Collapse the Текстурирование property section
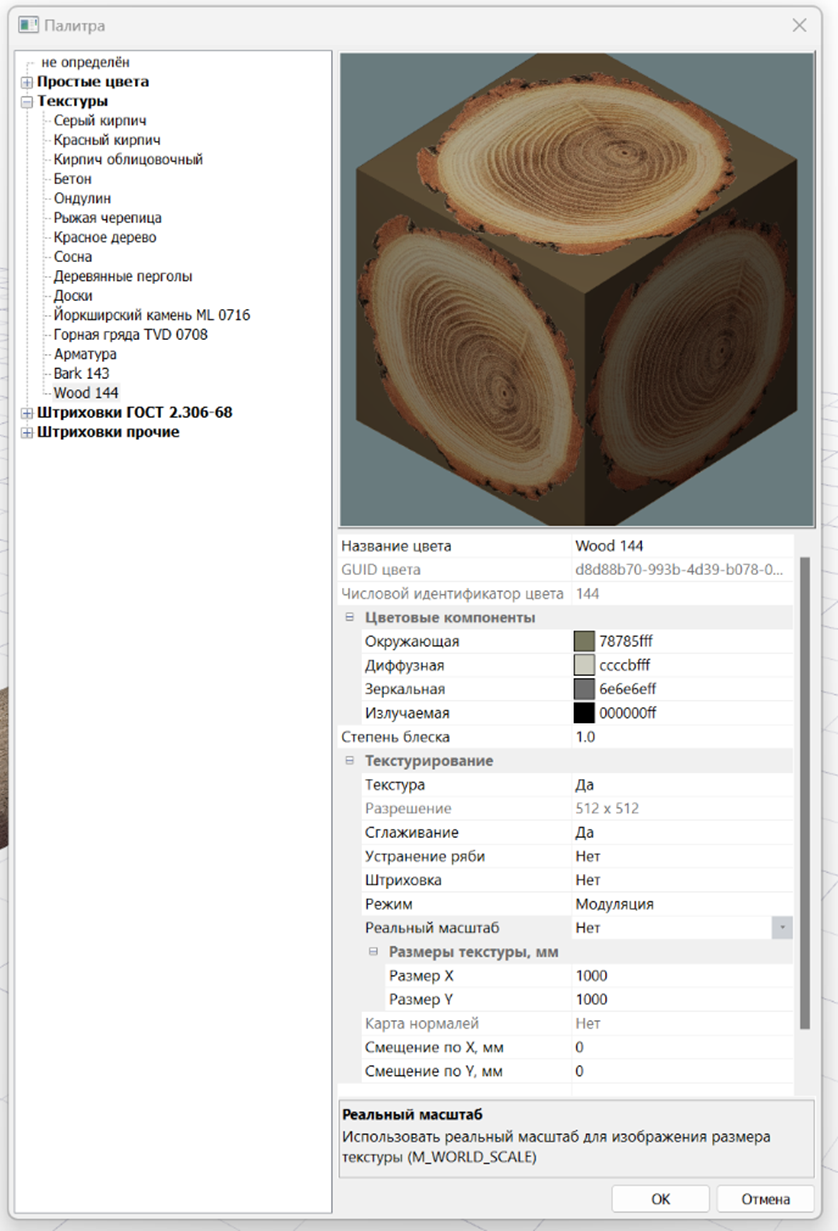The image size is (838, 1231). (350, 761)
